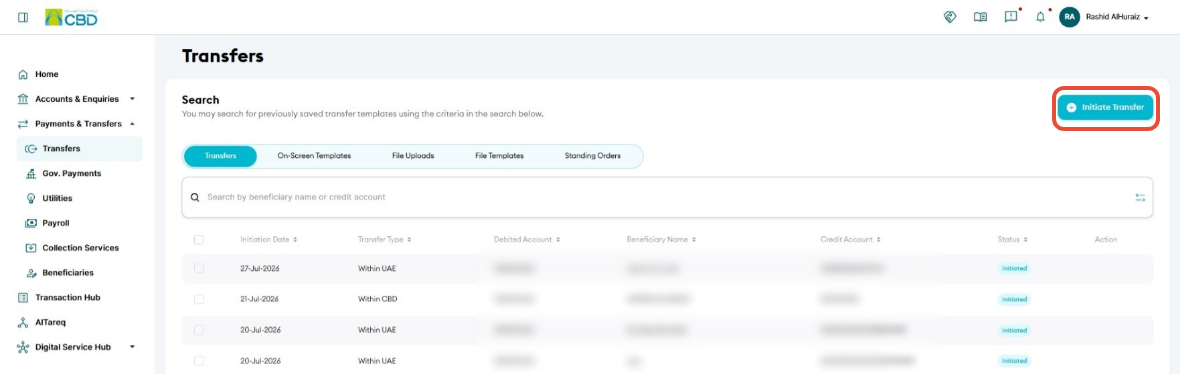Sort by Beneficiary Name column

click(x=661, y=239)
